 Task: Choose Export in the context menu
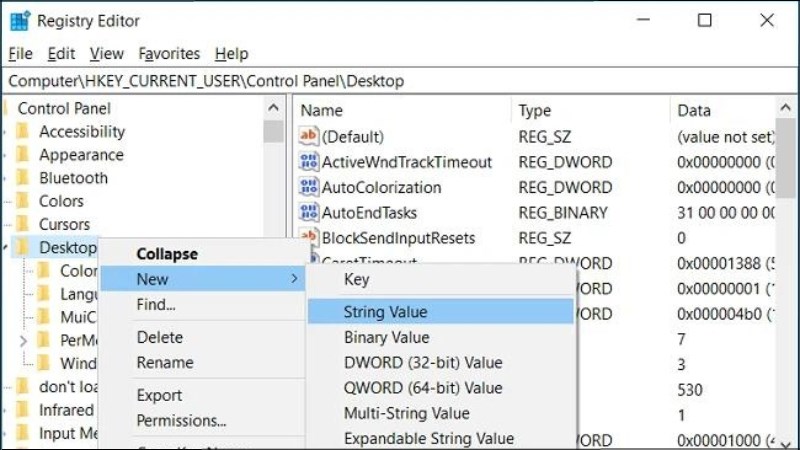(203, 395)
